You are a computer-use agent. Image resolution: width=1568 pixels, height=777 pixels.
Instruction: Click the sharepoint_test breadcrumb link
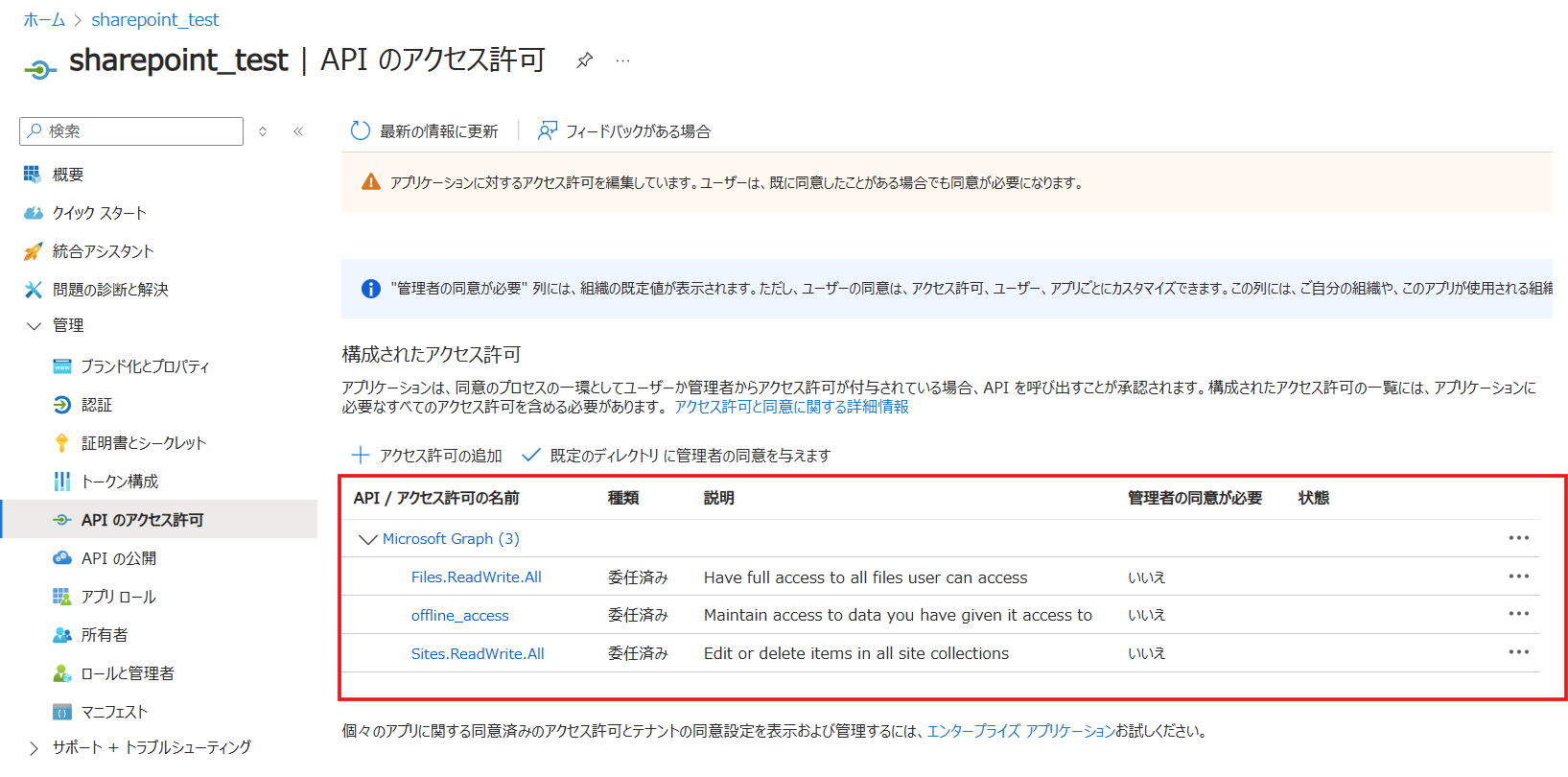(155, 20)
